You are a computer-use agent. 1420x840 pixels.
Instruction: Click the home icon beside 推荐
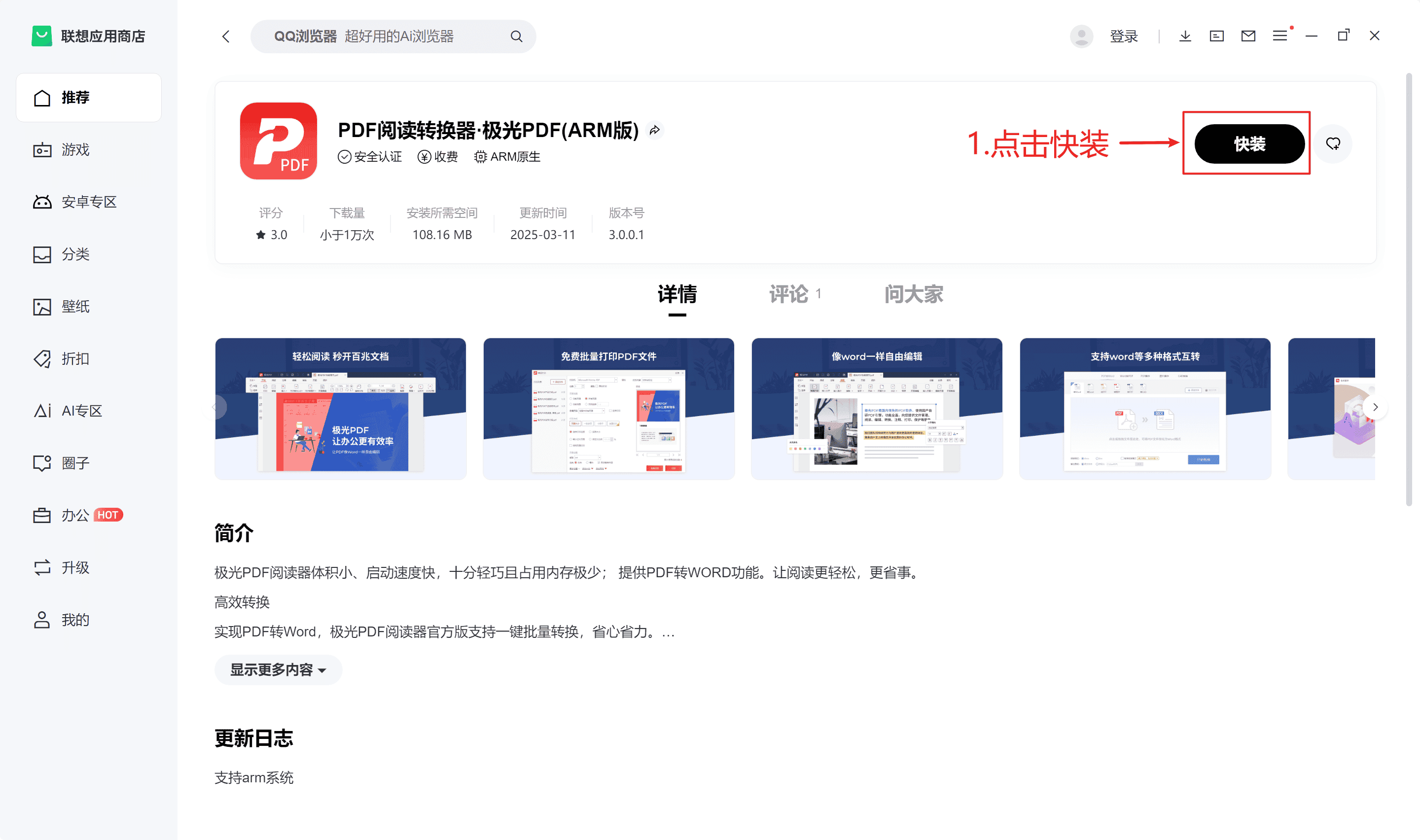pyautogui.click(x=42, y=97)
